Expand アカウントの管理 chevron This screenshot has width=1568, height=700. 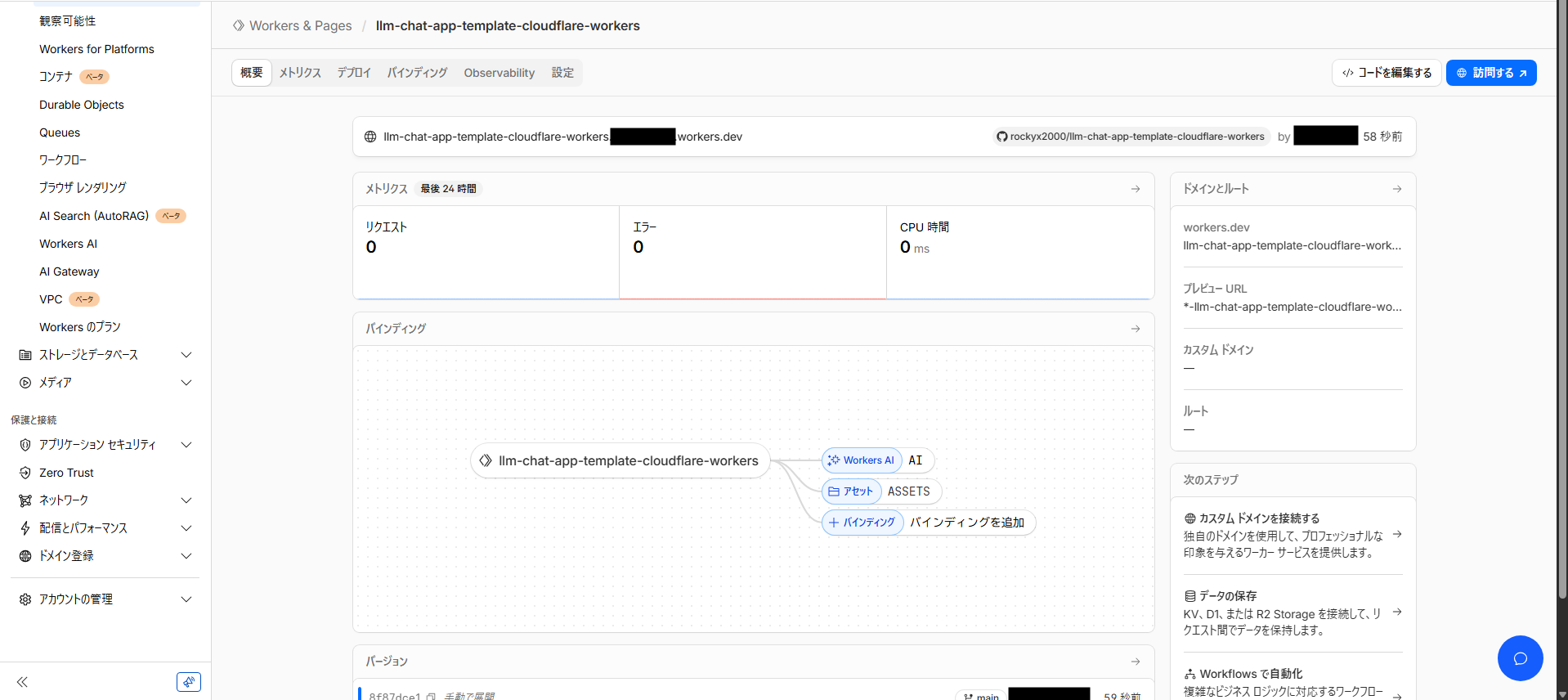tap(186, 599)
